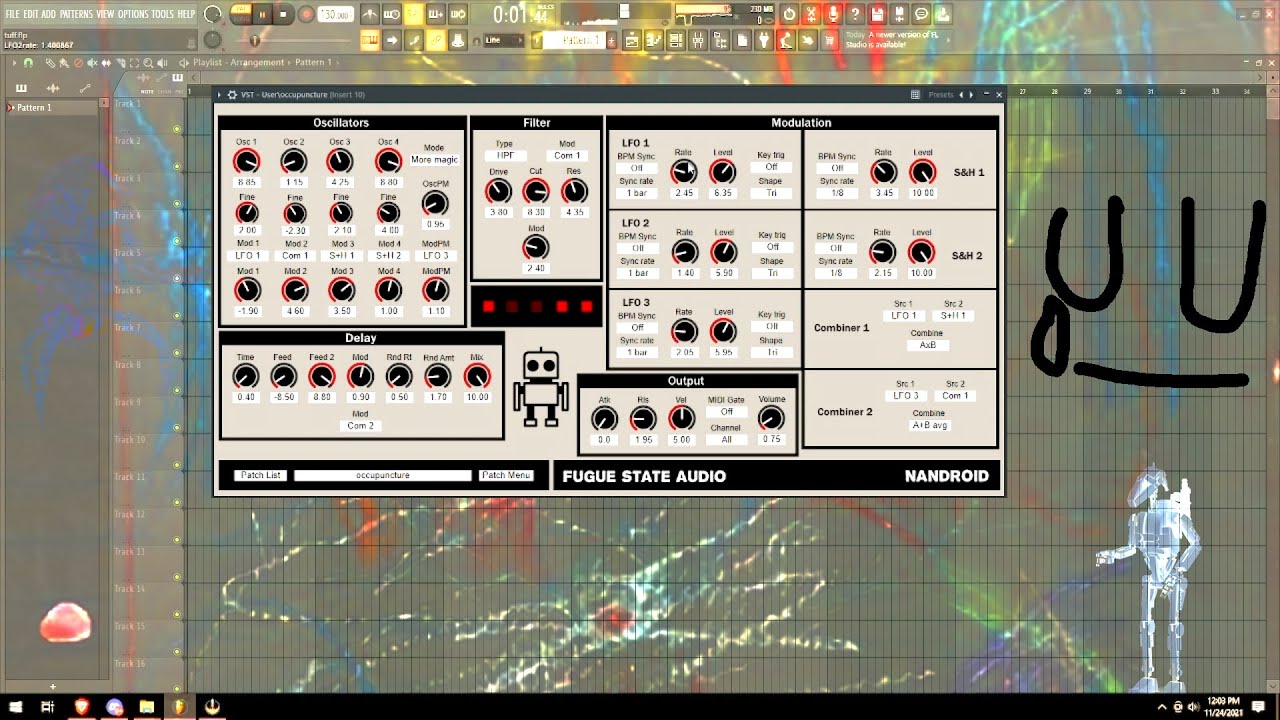
Task: Open Combiner 1 Combine dropdown 'AxB'
Action: pos(928,345)
